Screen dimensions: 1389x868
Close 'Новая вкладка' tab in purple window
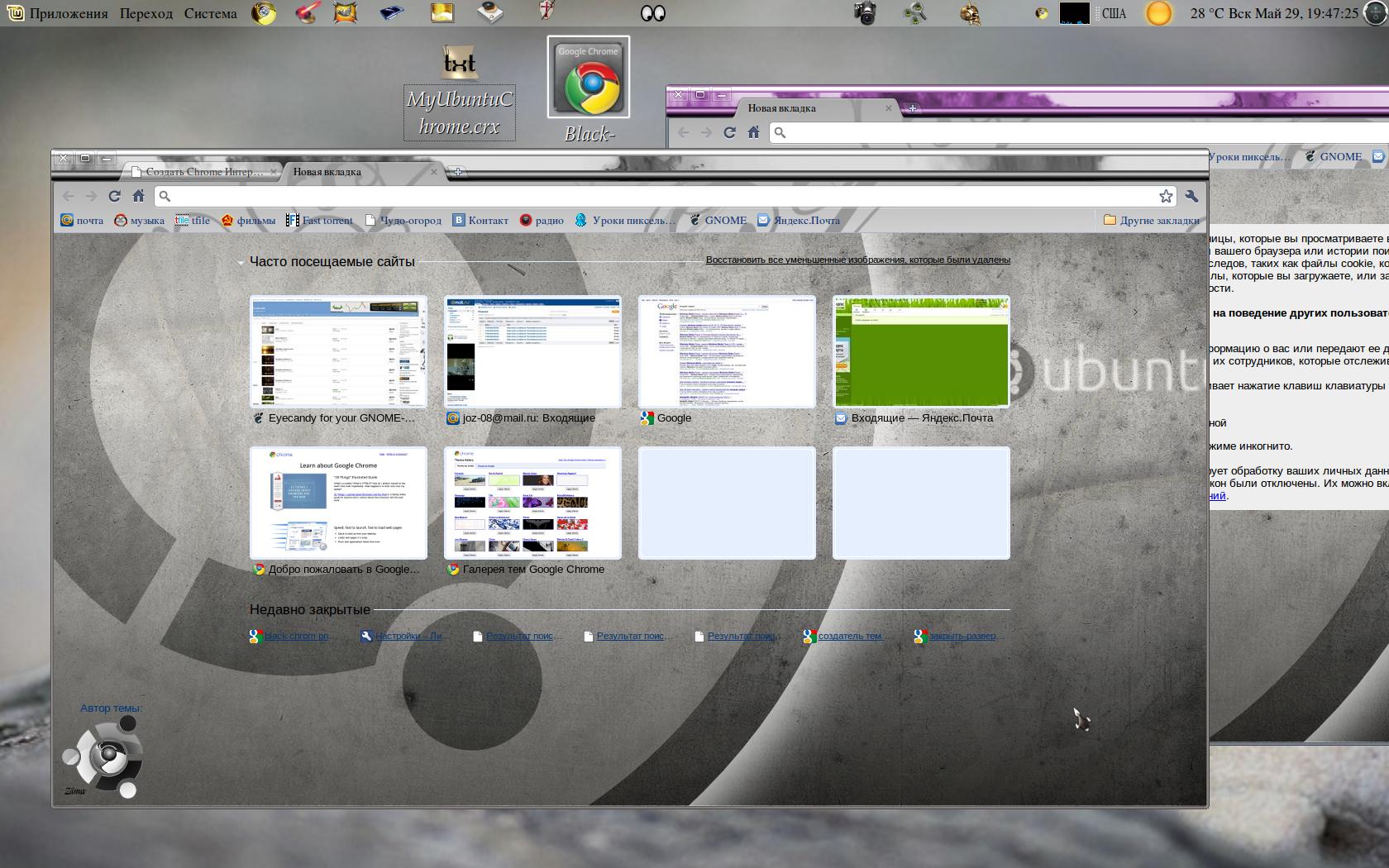889,108
